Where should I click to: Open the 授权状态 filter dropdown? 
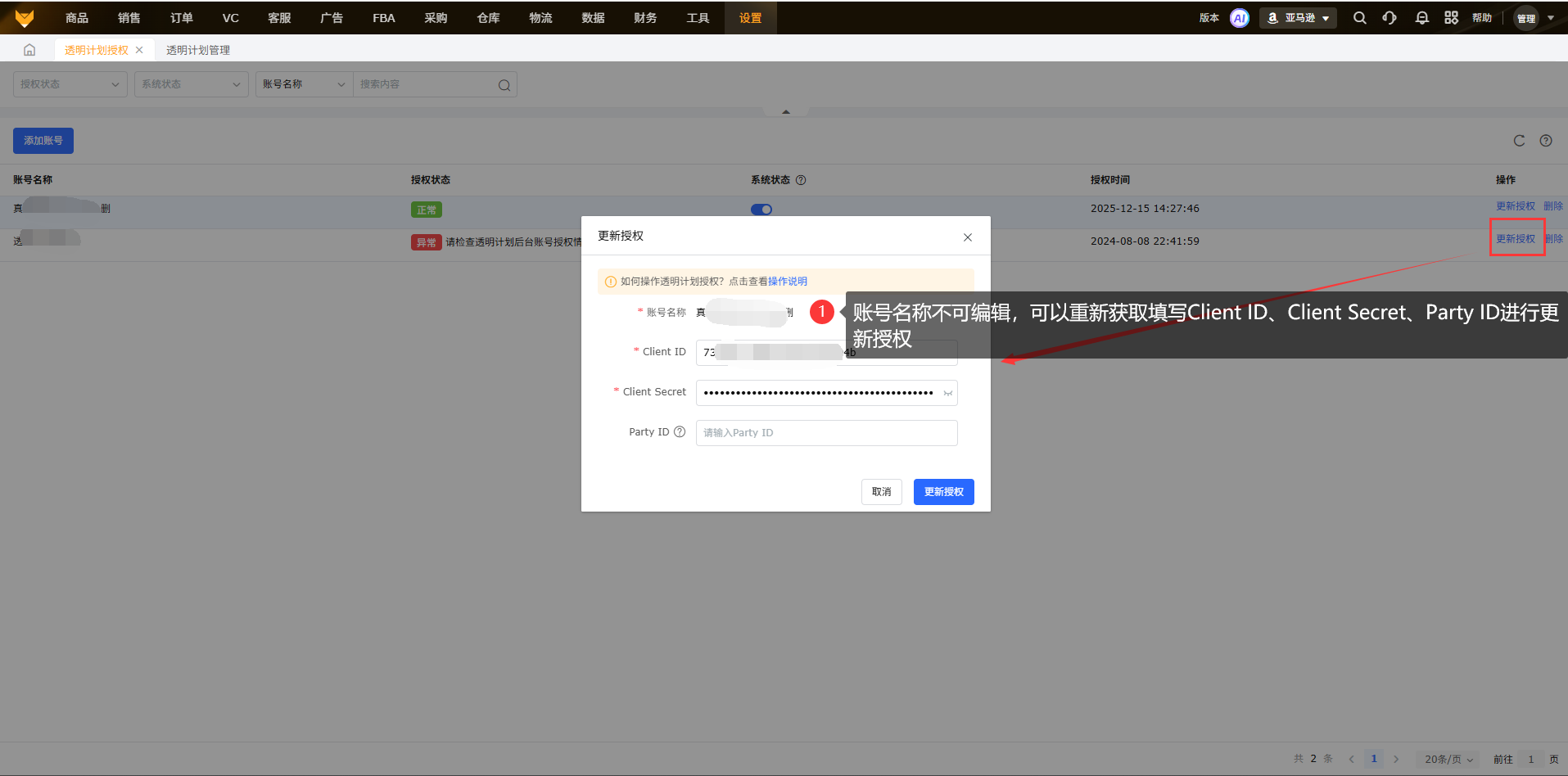tap(70, 84)
